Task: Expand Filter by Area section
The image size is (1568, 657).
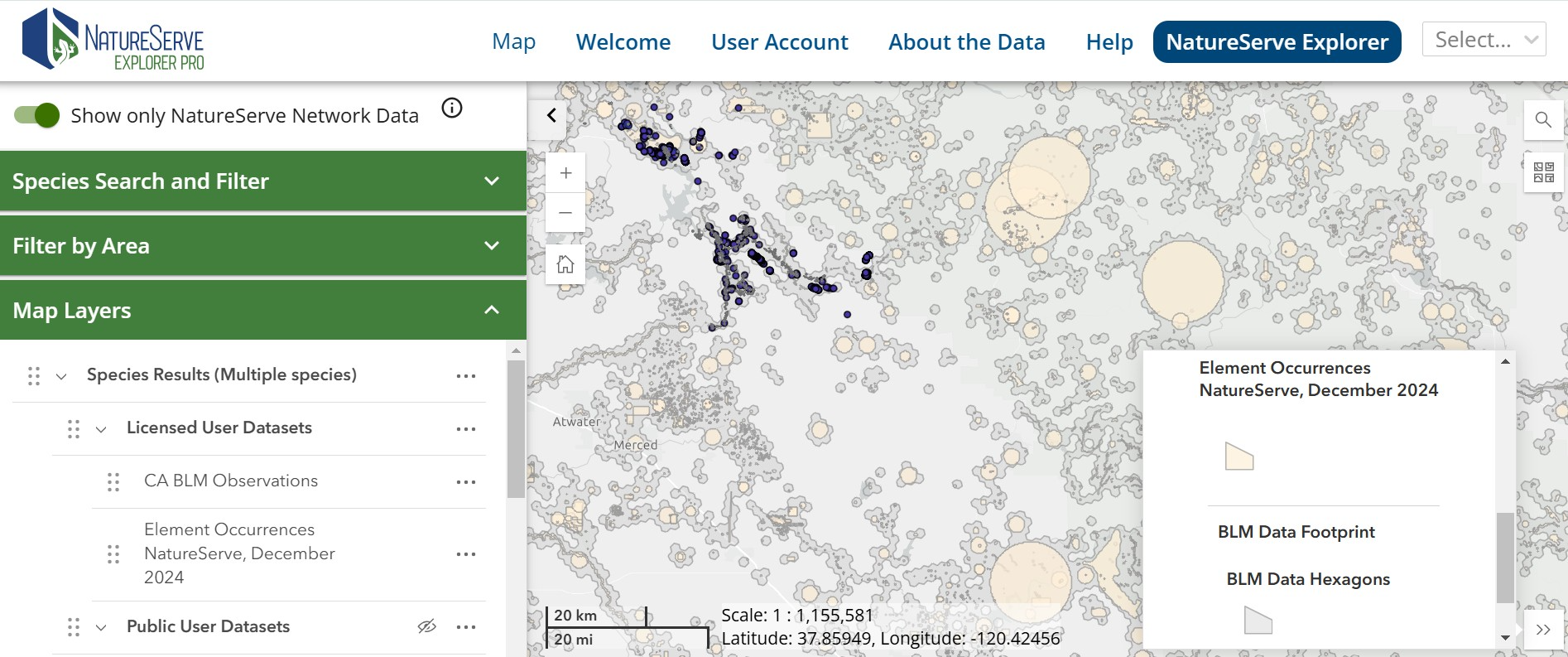Action: click(263, 245)
